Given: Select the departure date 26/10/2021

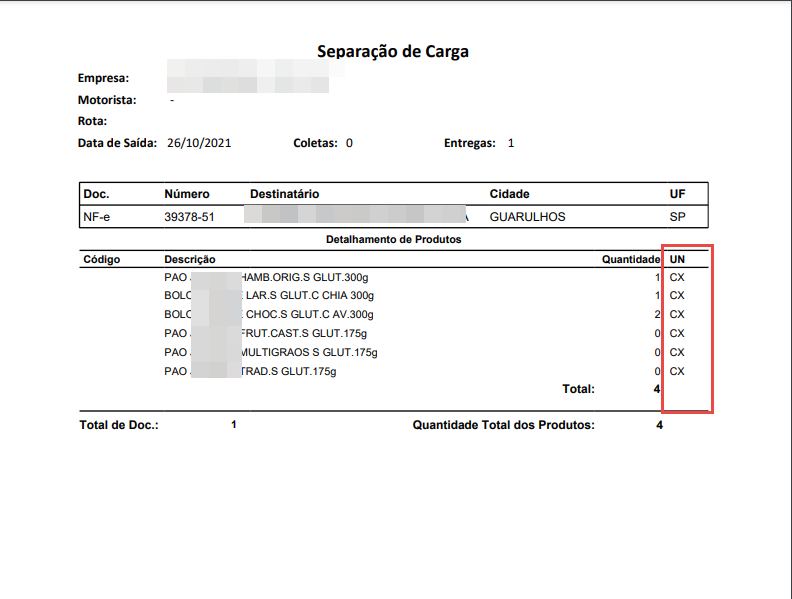Looking at the screenshot, I should tap(199, 143).
